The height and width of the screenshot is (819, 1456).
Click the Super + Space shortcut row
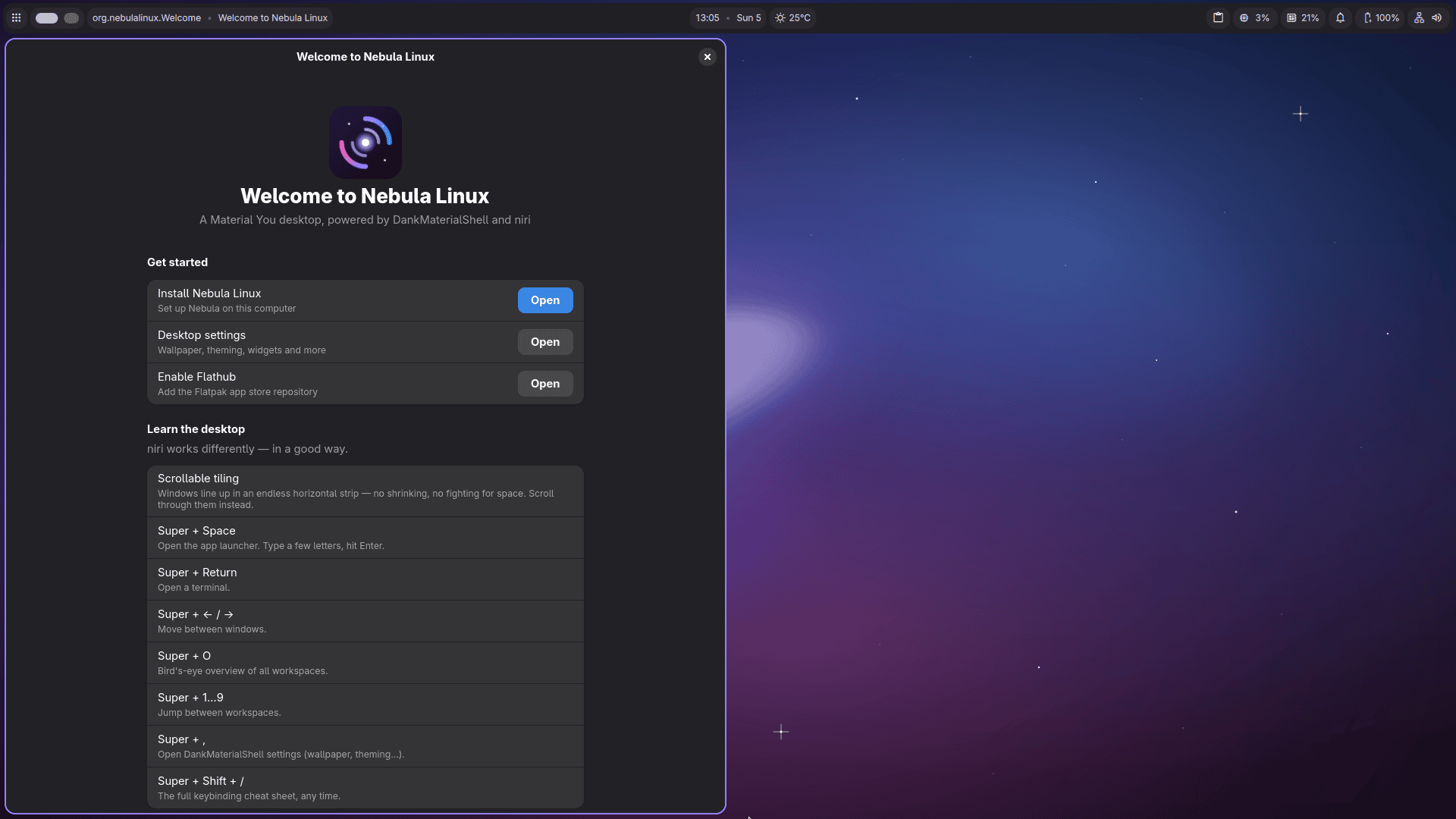tap(366, 538)
